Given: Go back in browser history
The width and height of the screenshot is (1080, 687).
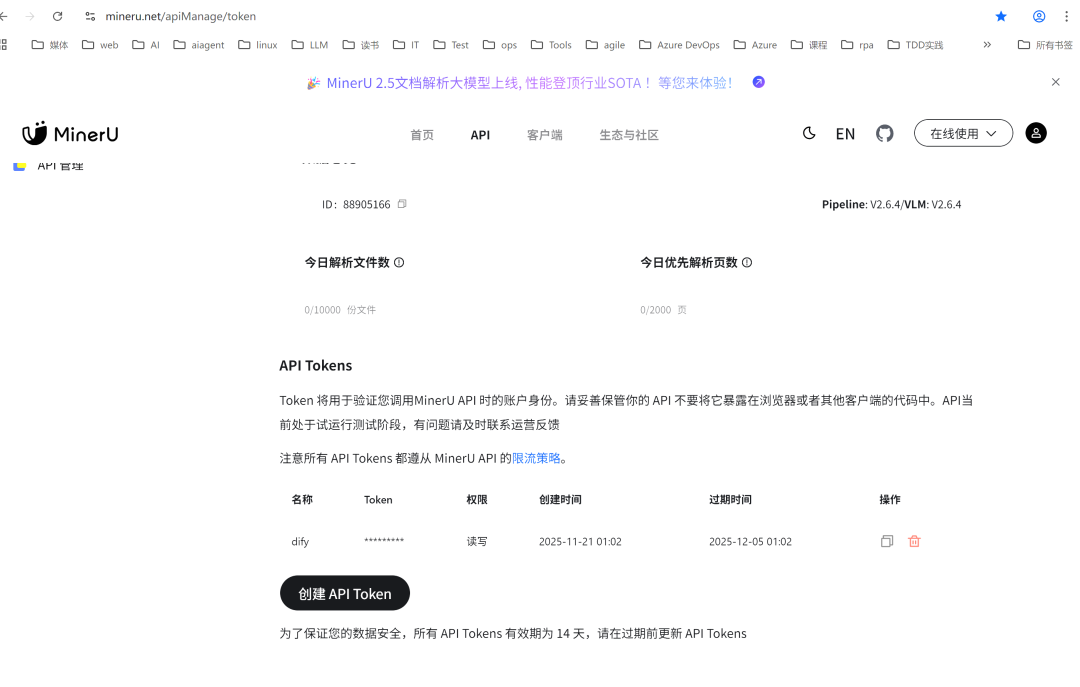Looking at the screenshot, I should 4,16.
